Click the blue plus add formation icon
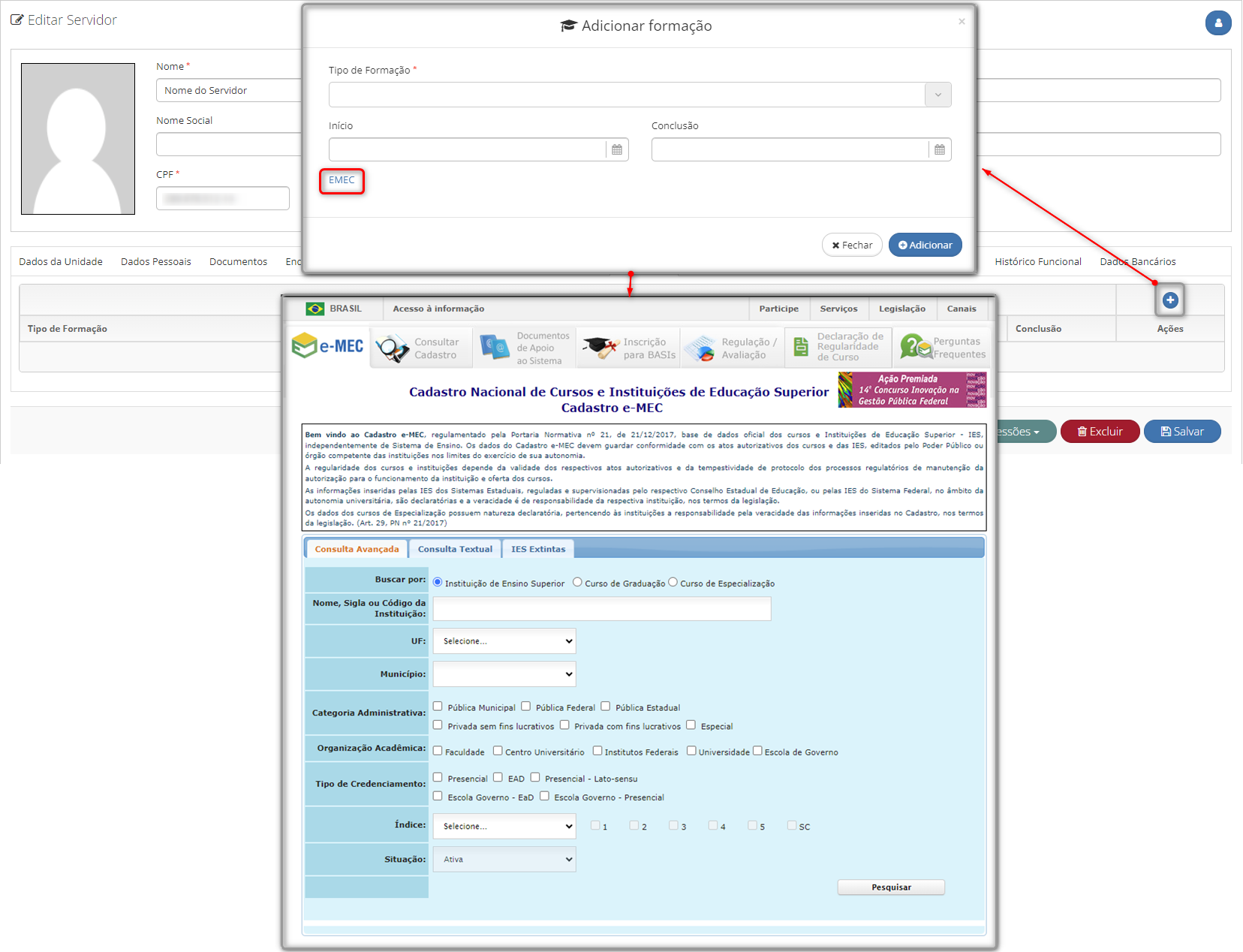 (1170, 300)
